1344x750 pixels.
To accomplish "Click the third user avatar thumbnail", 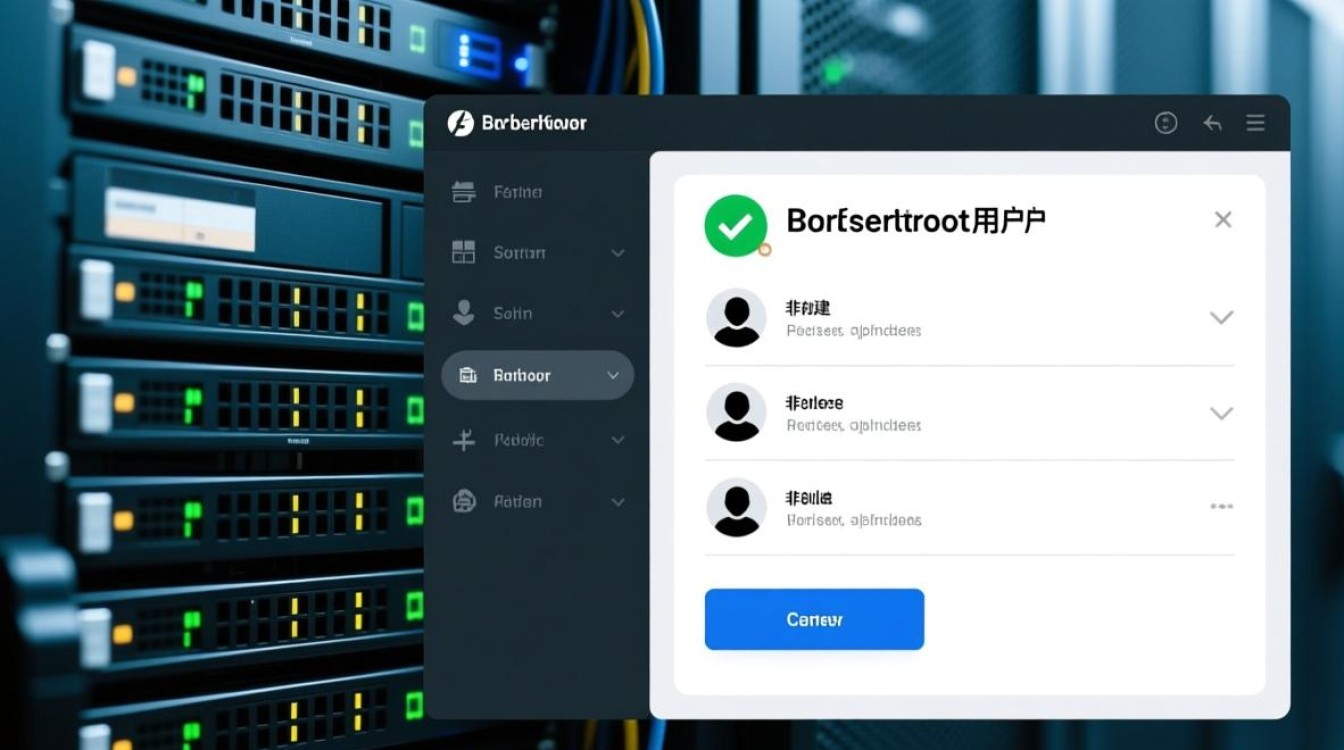I will [x=736, y=507].
